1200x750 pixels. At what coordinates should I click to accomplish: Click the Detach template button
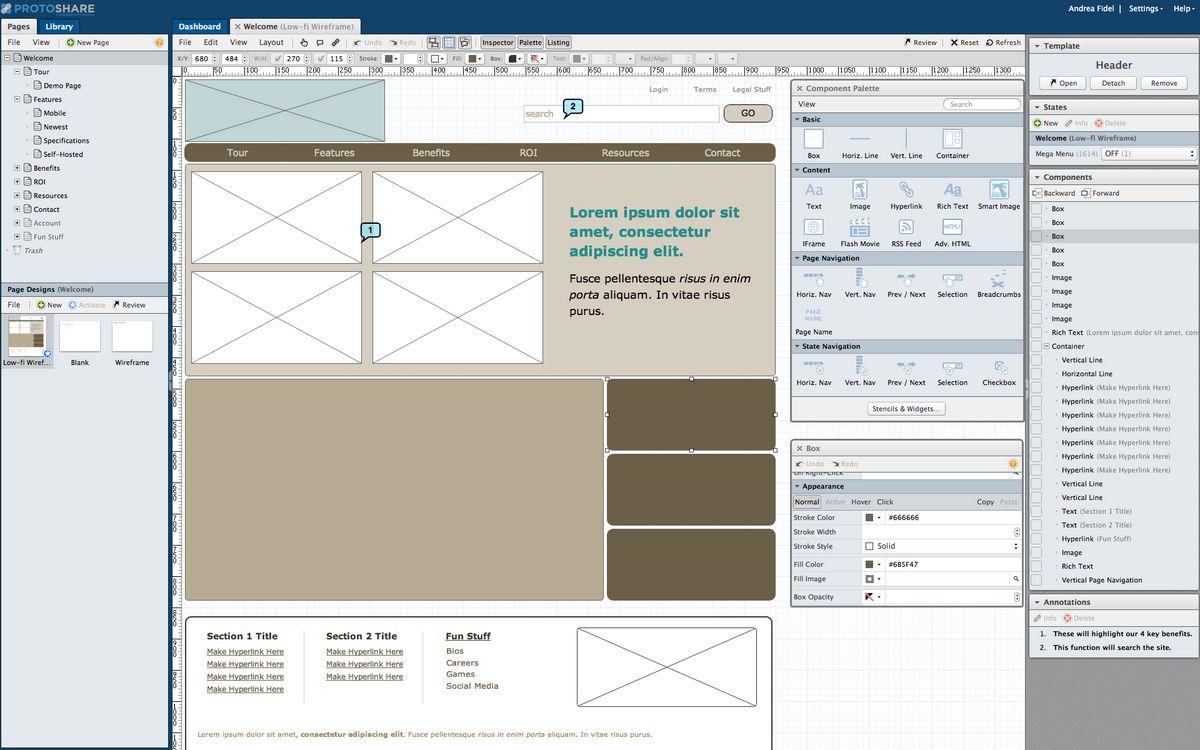(x=1113, y=83)
